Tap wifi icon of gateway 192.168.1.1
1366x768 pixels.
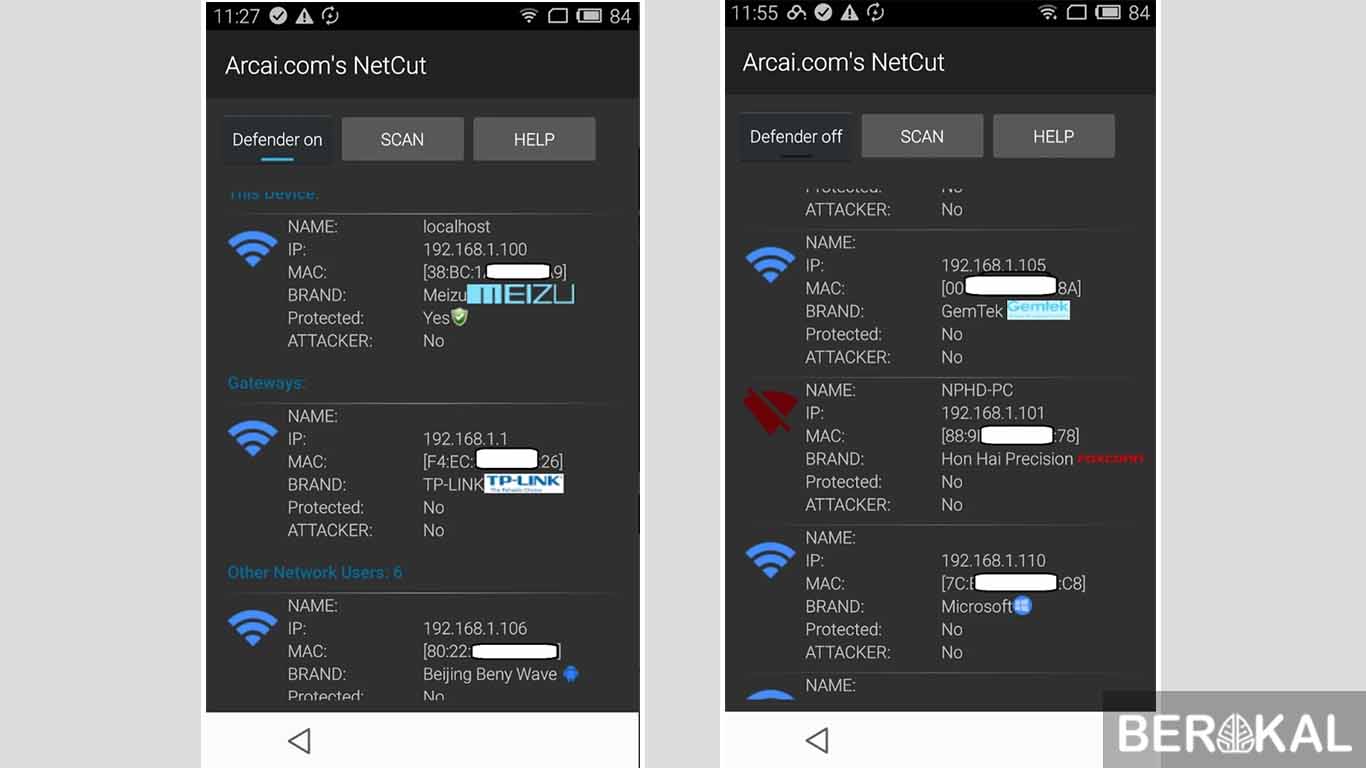tap(252, 437)
